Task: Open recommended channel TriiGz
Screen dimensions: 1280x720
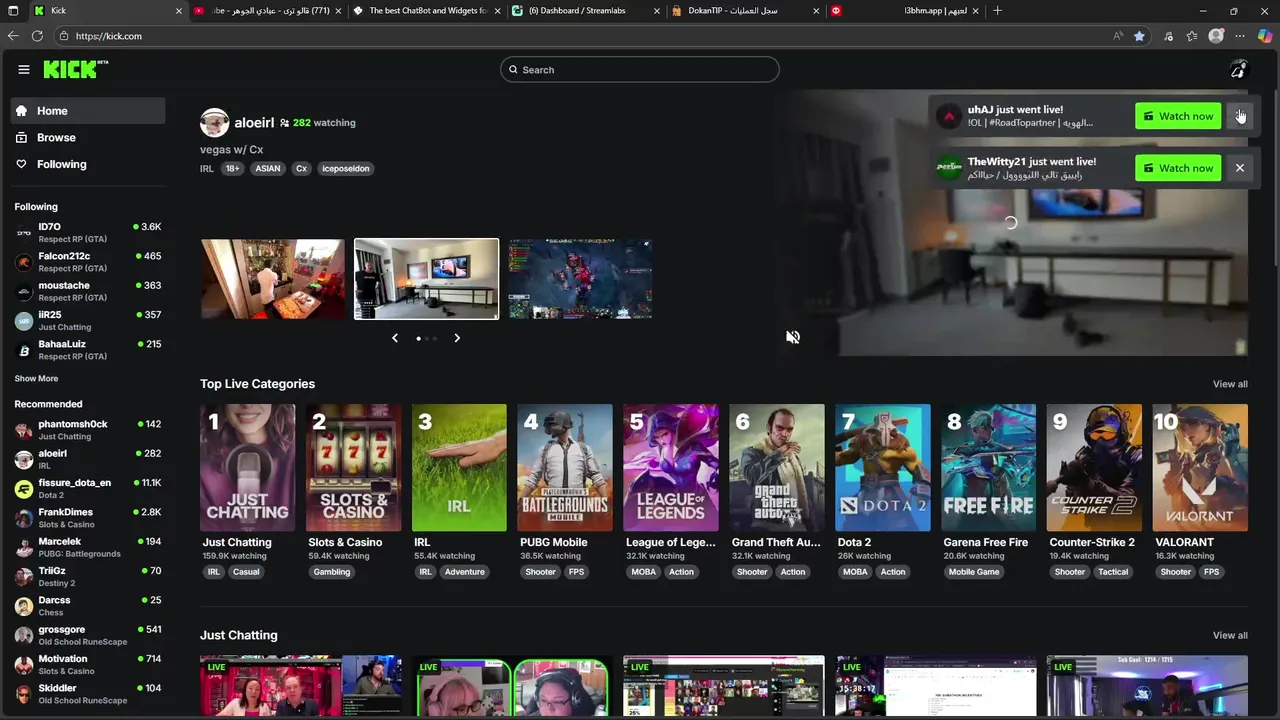Action: [x=88, y=576]
